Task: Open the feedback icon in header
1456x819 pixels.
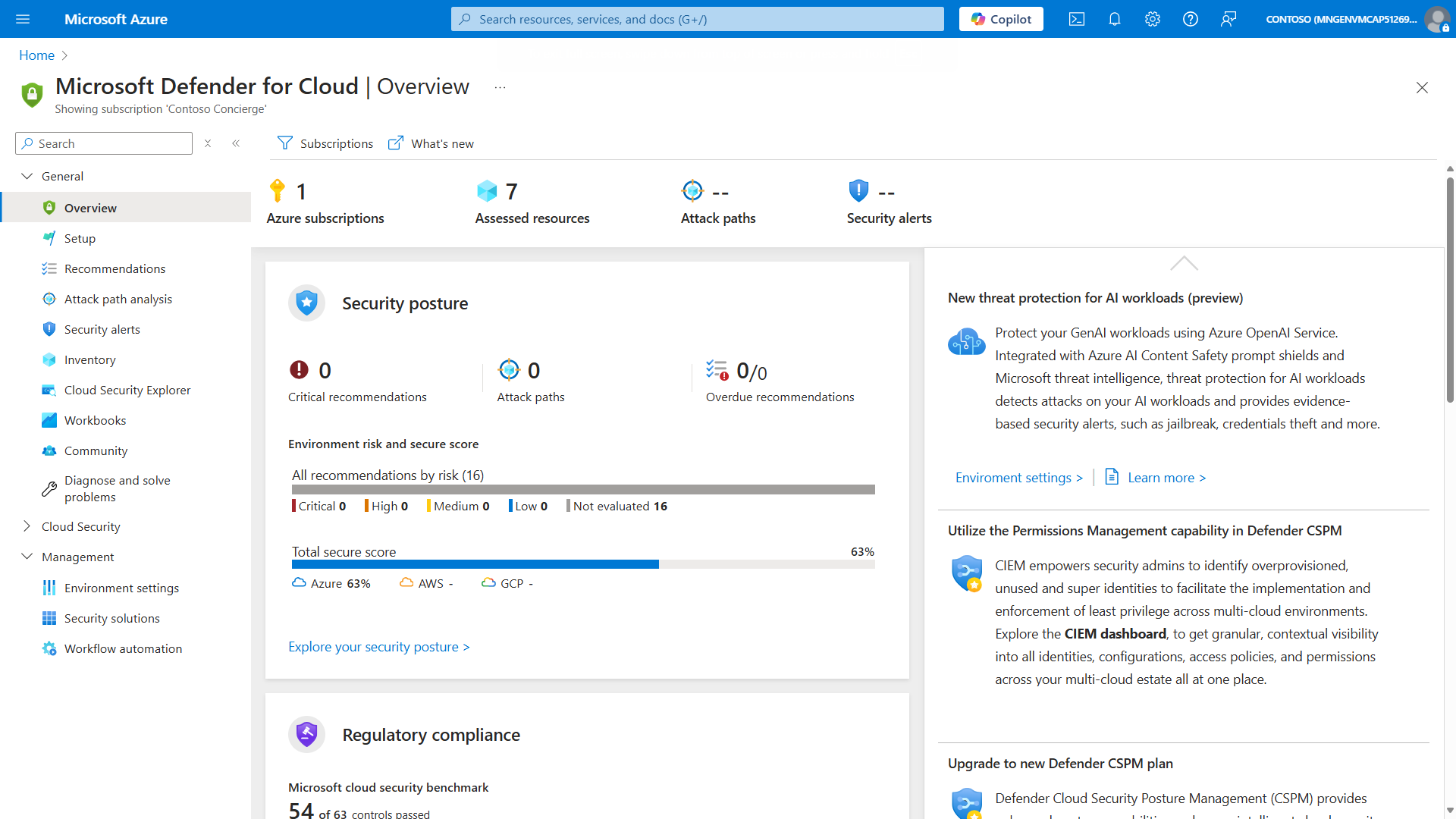Action: tap(1228, 19)
